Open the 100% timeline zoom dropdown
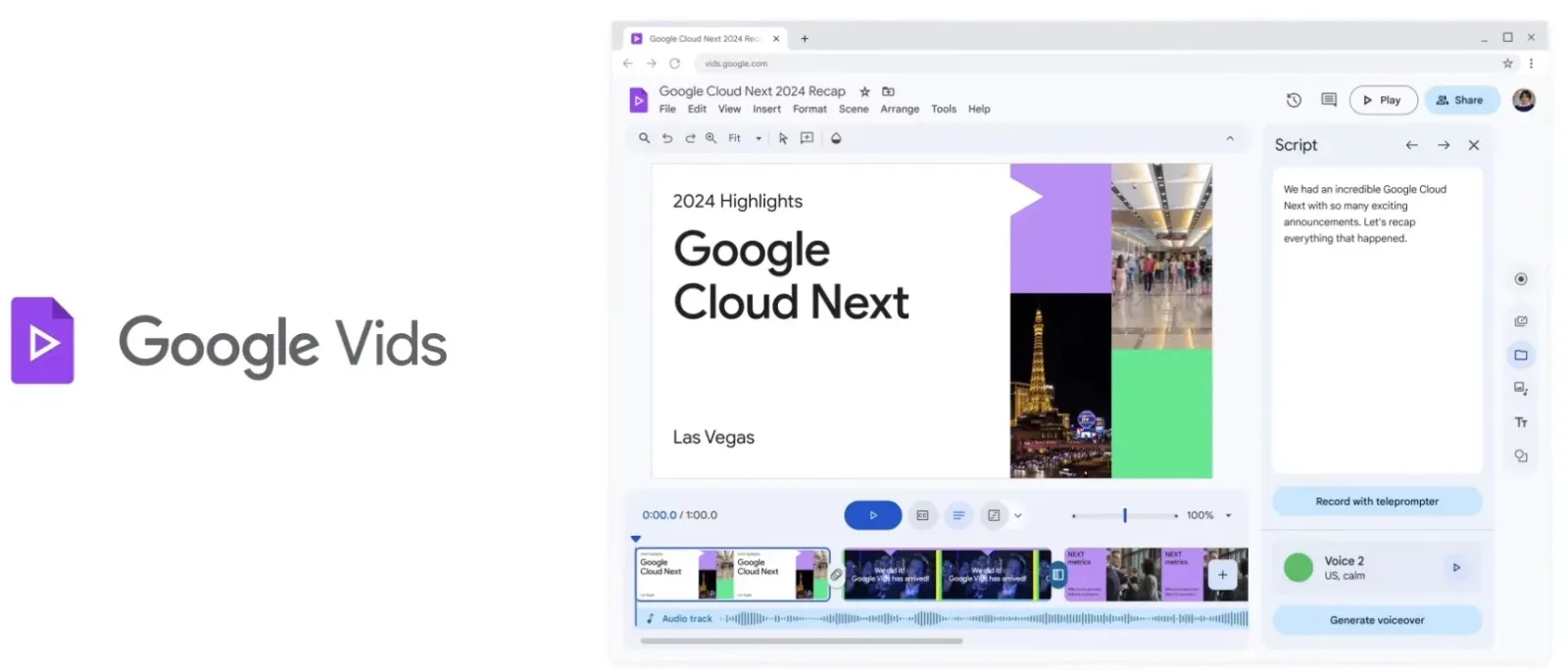 (1209, 515)
